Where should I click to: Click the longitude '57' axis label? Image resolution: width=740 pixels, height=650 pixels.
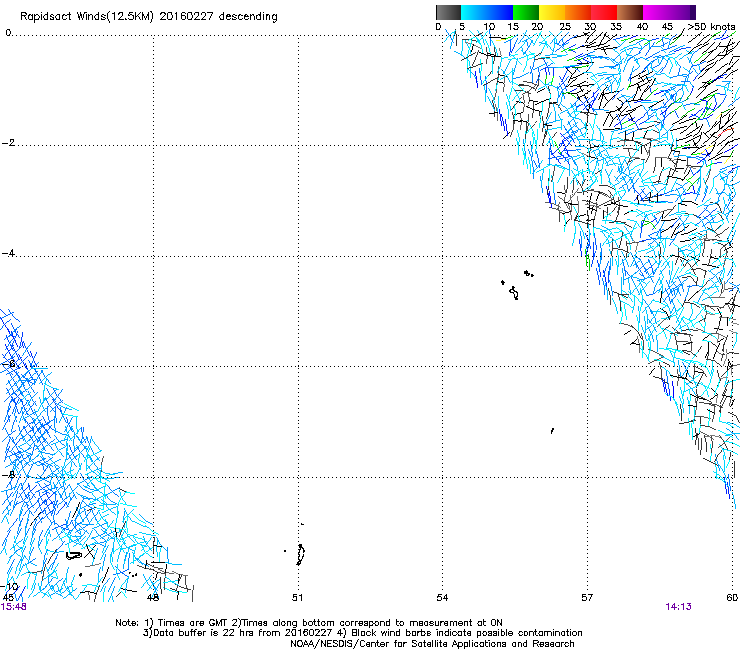coord(587,598)
